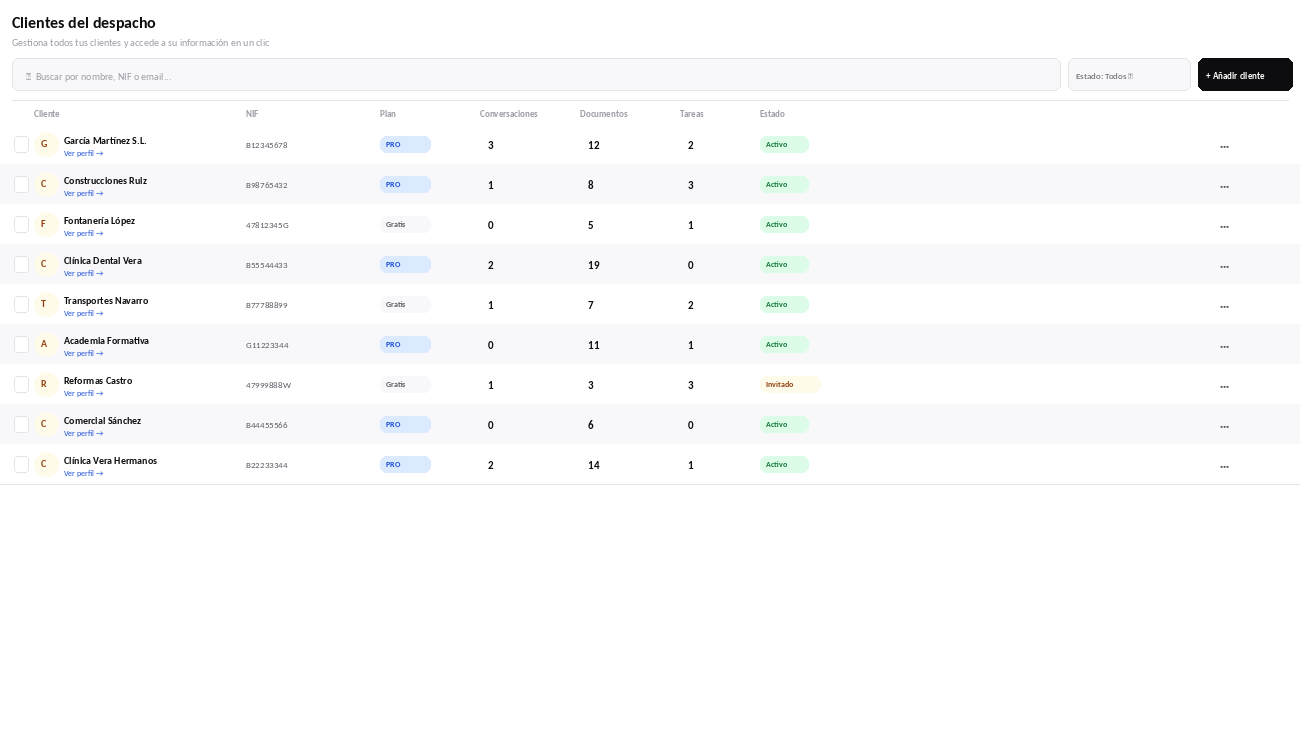Click the Estado column header
This screenshot has width=1300, height=740.
pyautogui.click(x=772, y=114)
